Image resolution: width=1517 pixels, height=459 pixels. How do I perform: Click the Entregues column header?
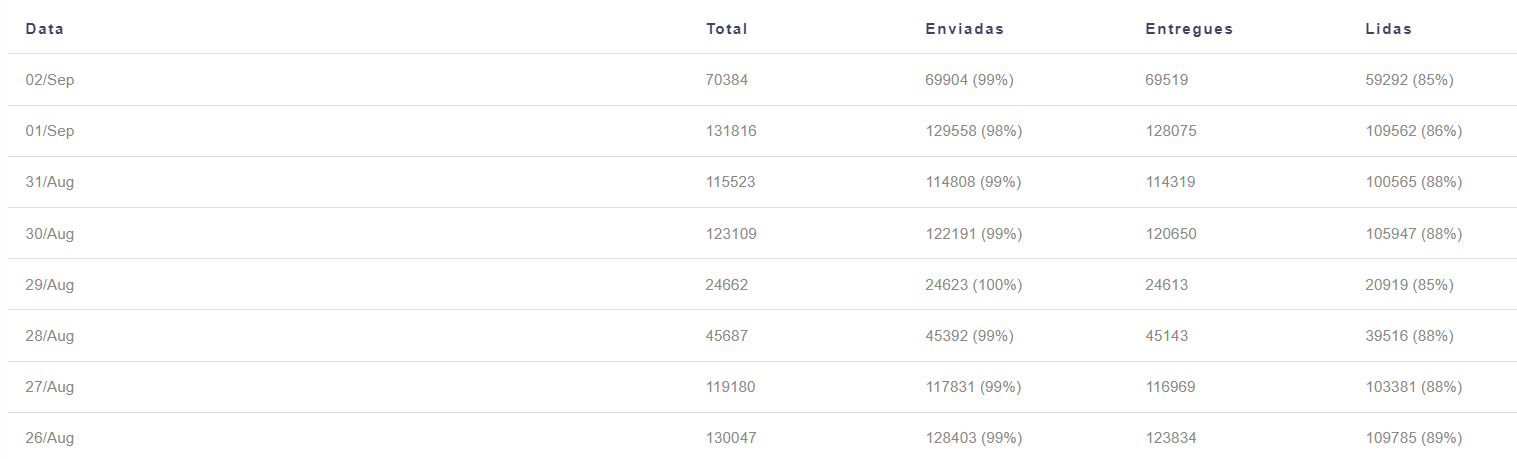click(1189, 29)
